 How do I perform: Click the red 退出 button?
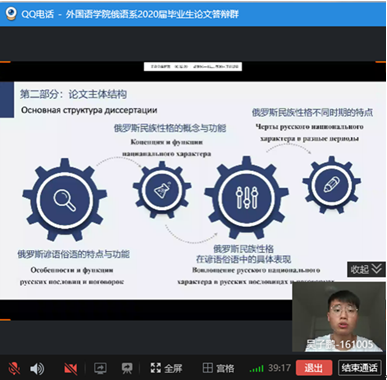pos(314,368)
